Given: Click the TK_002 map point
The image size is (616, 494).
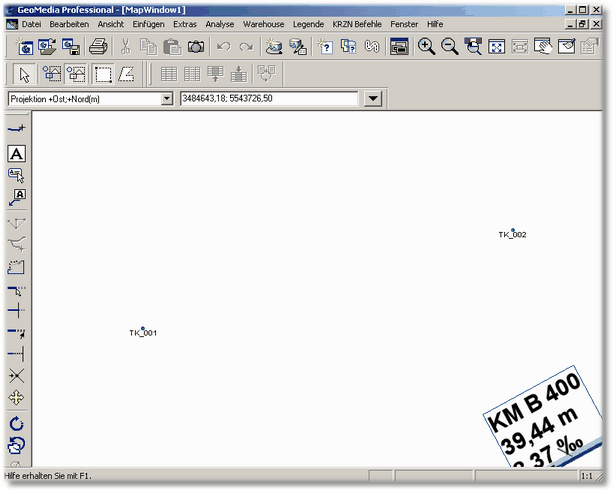Looking at the screenshot, I should tap(513, 231).
